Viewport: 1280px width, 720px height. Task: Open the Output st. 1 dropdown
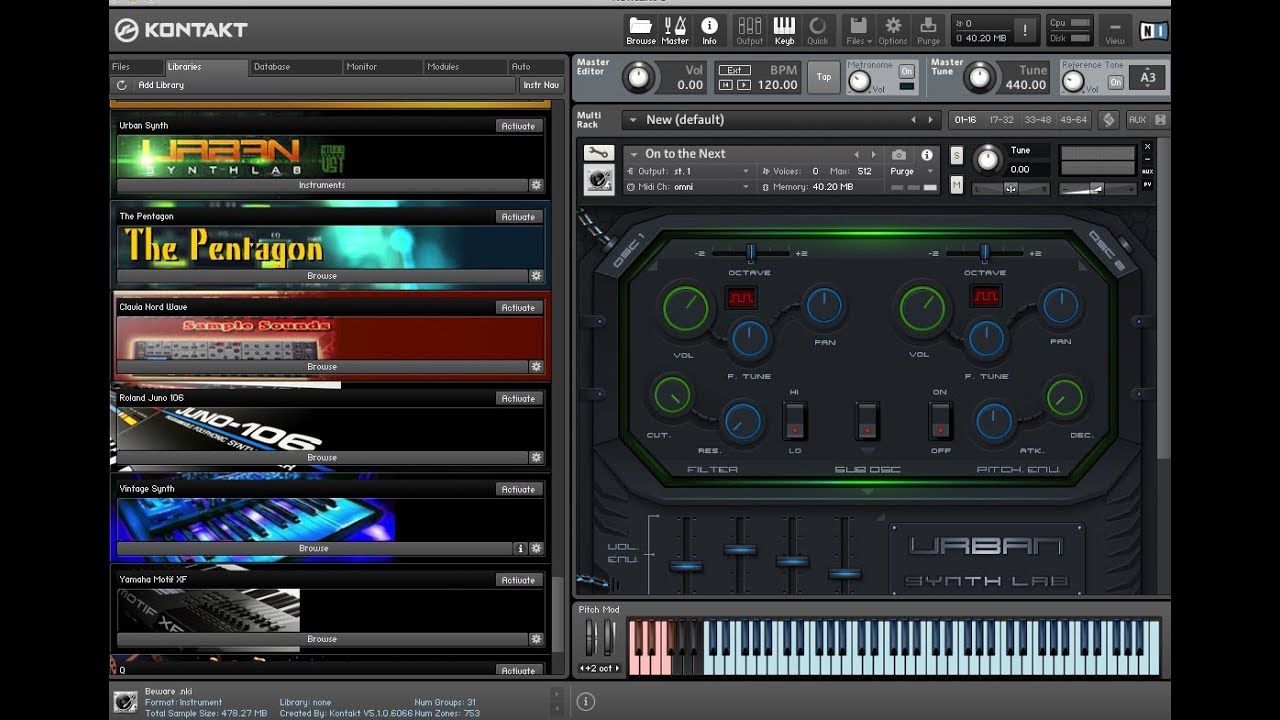click(688, 172)
